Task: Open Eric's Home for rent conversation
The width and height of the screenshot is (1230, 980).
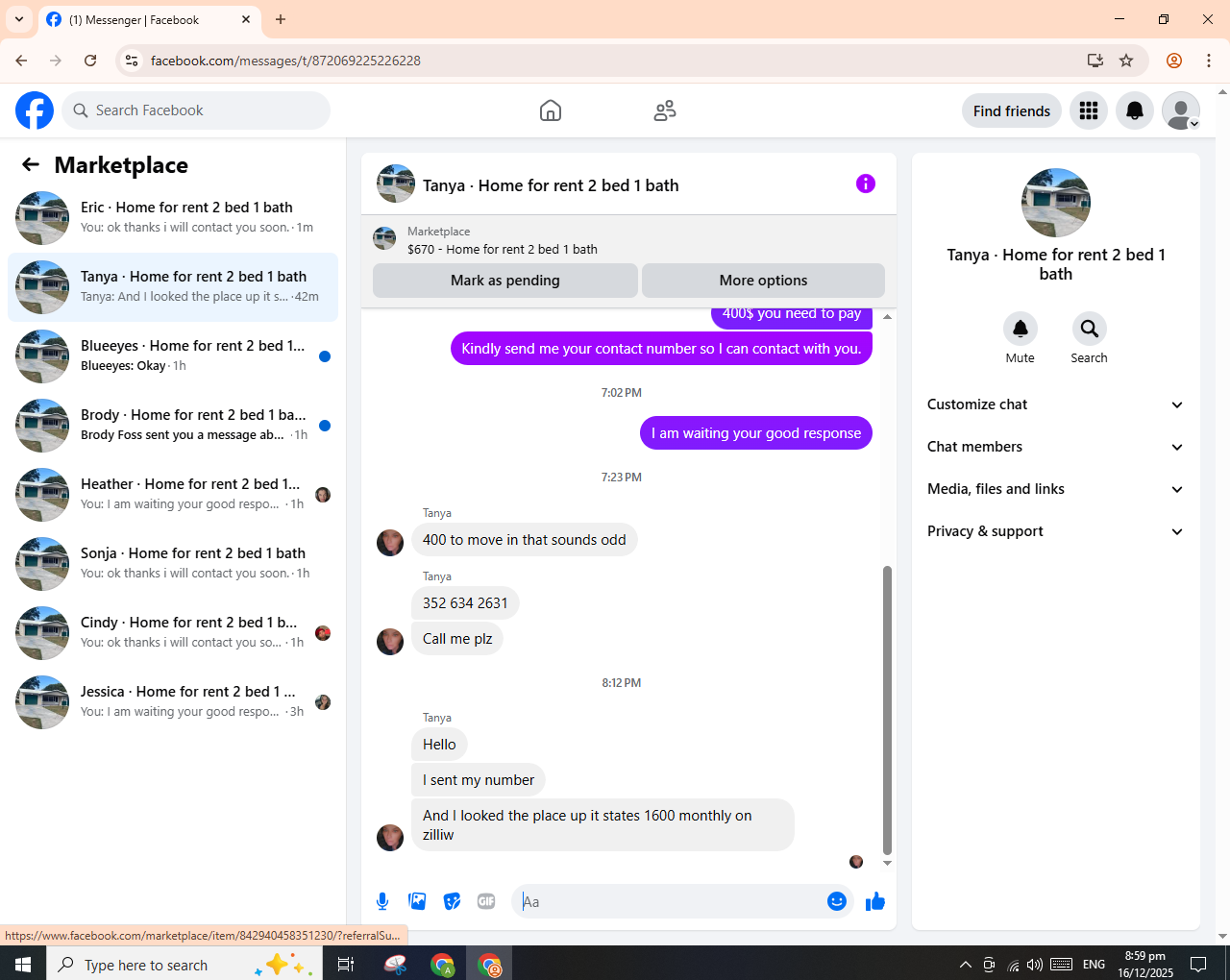Action: [x=173, y=218]
